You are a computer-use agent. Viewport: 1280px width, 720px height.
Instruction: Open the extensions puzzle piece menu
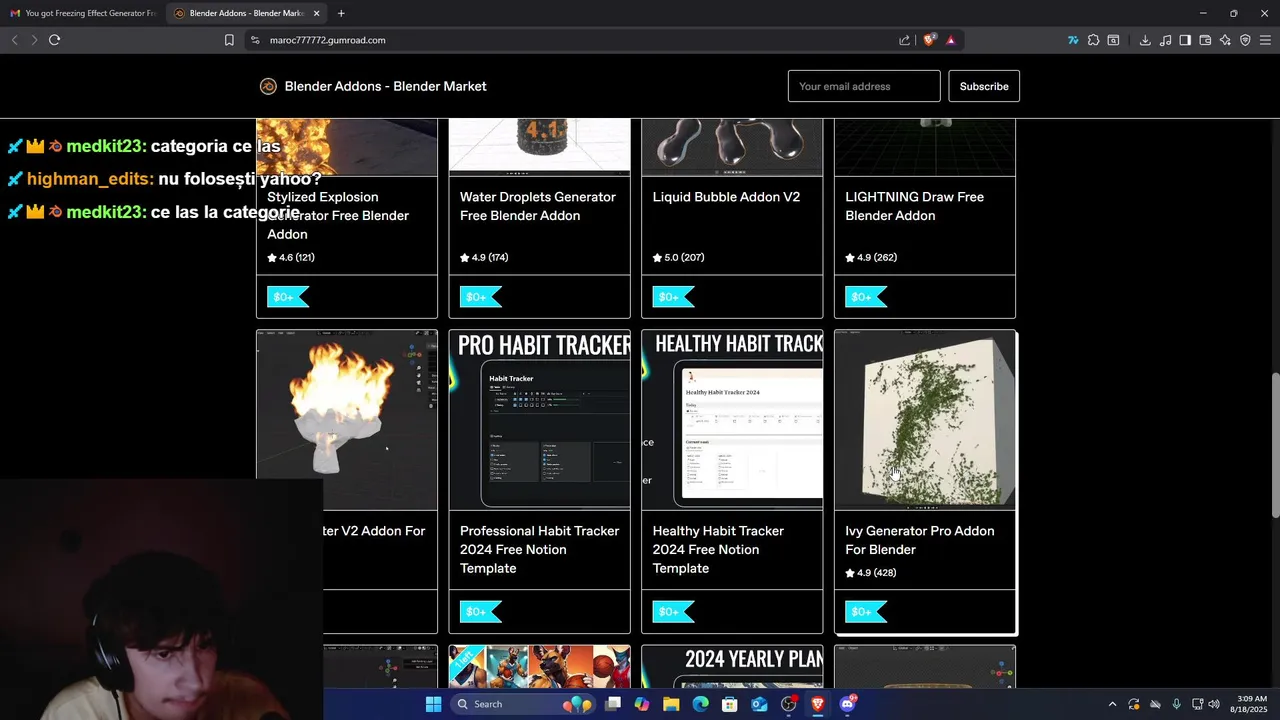pyautogui.click(x=1093, y=40)
